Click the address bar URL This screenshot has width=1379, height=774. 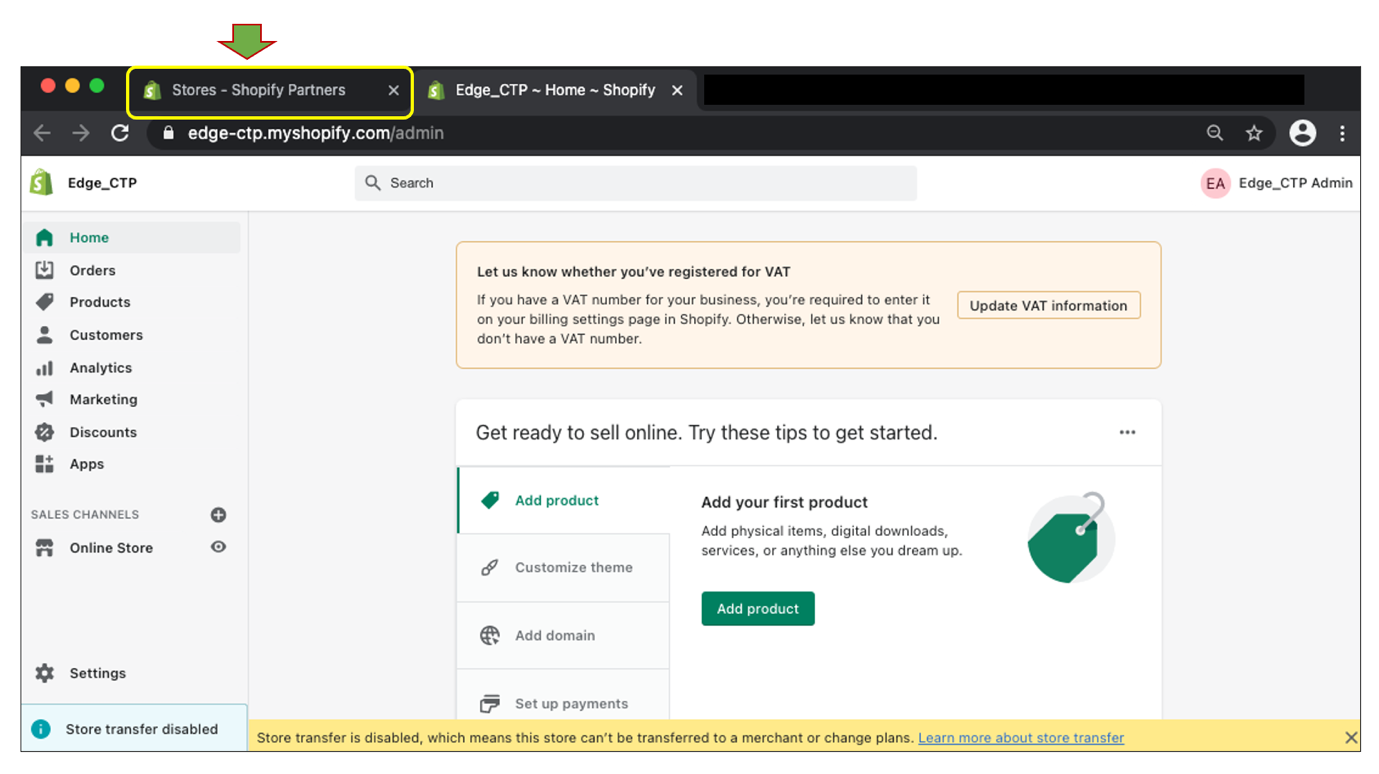pos(316,133)
